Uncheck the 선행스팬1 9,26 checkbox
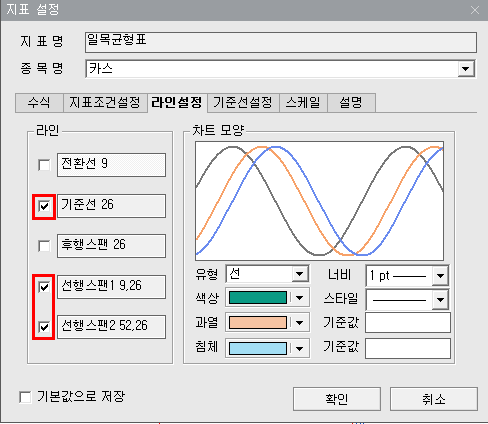The image size is (488, 424). pyautogui.click(x=44, y=287)
